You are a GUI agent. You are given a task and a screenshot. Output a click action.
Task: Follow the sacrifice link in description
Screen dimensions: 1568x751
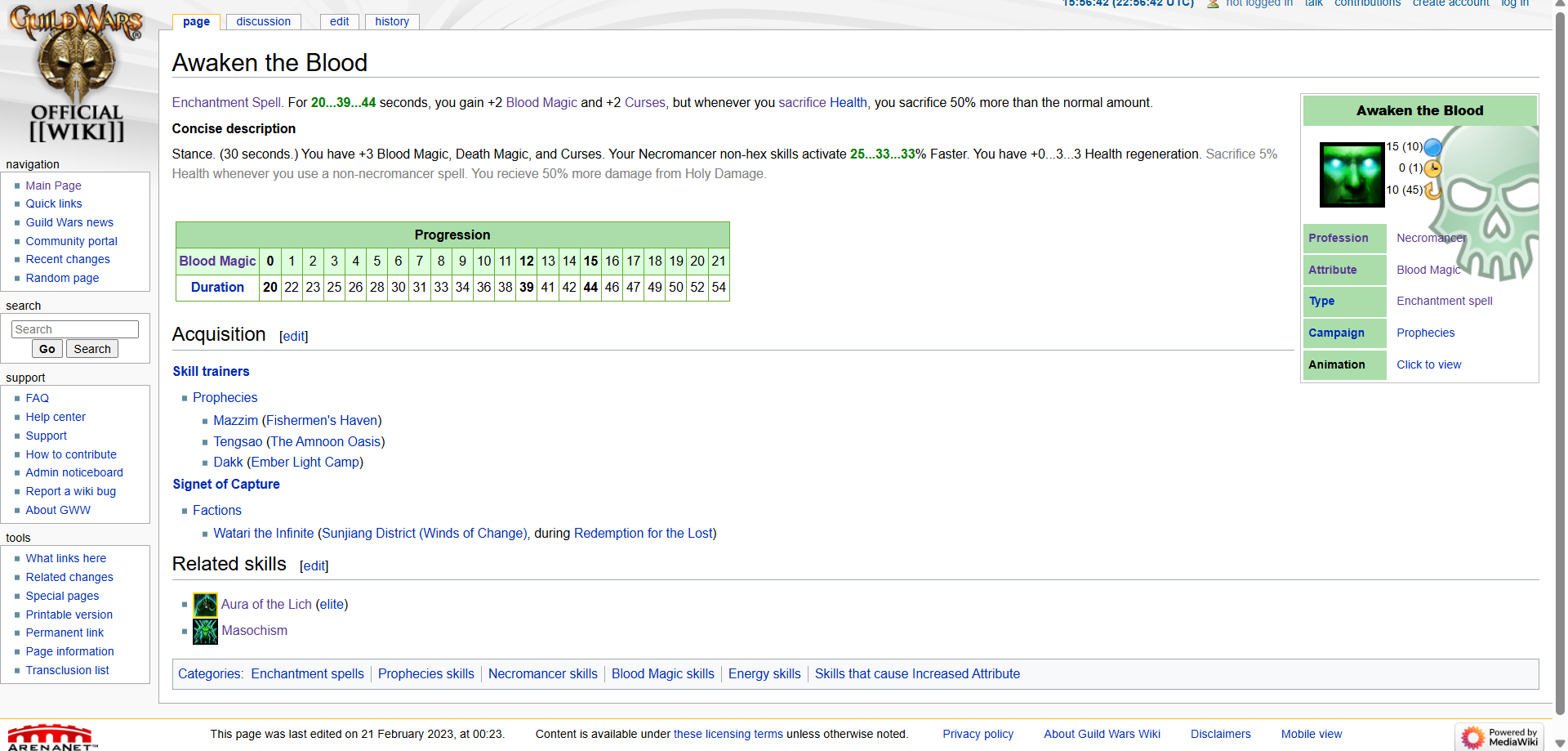click(x=802, y=102)
